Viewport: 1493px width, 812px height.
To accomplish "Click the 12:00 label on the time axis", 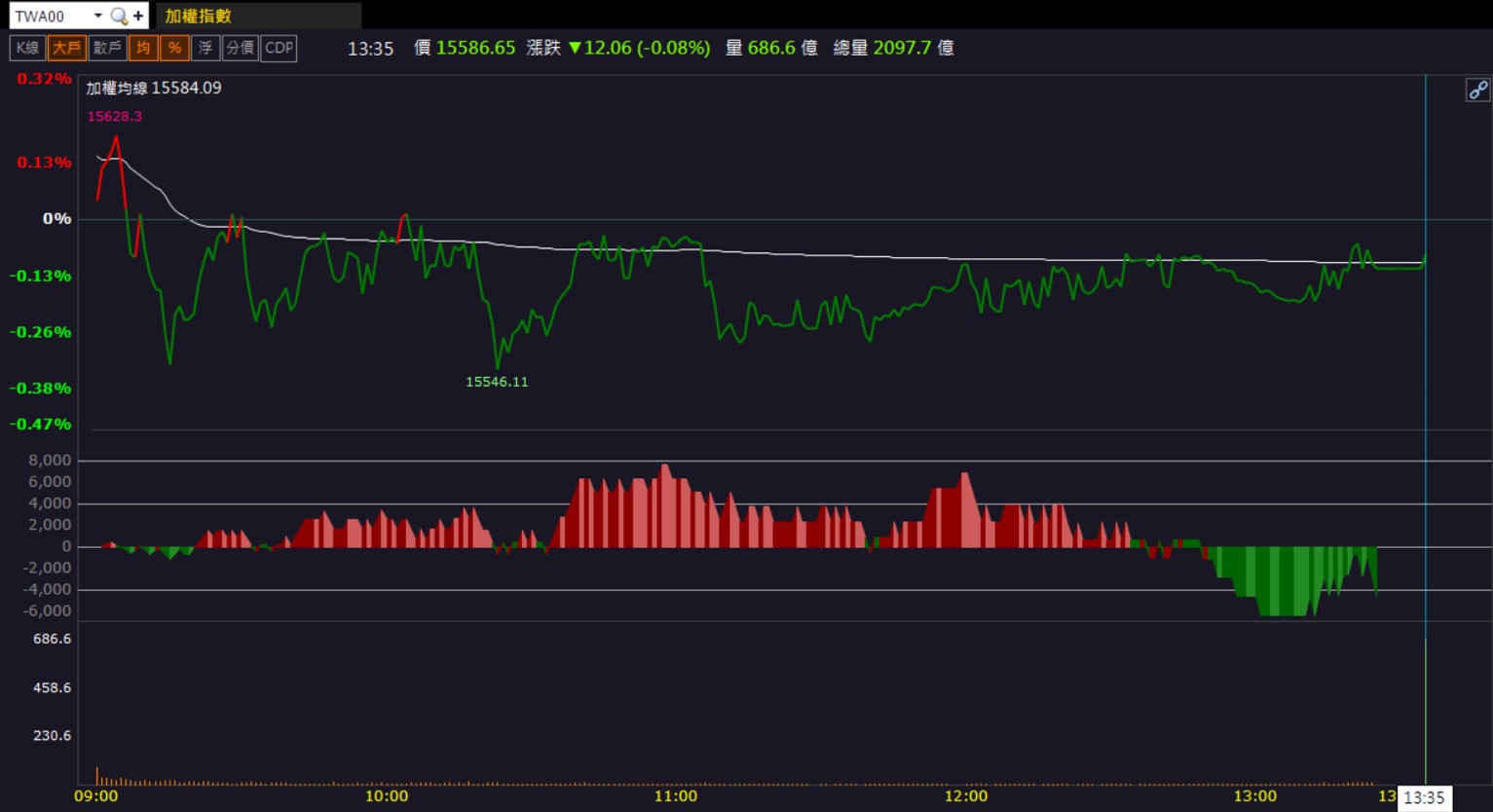I will pos(966,796).
